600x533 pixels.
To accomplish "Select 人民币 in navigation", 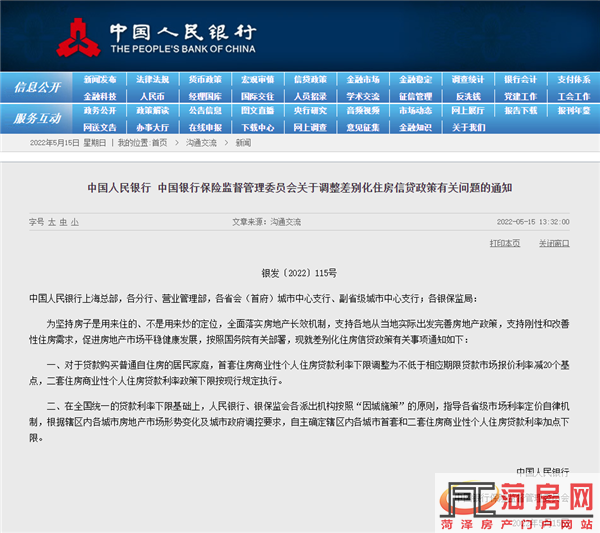I will [152, 96].
